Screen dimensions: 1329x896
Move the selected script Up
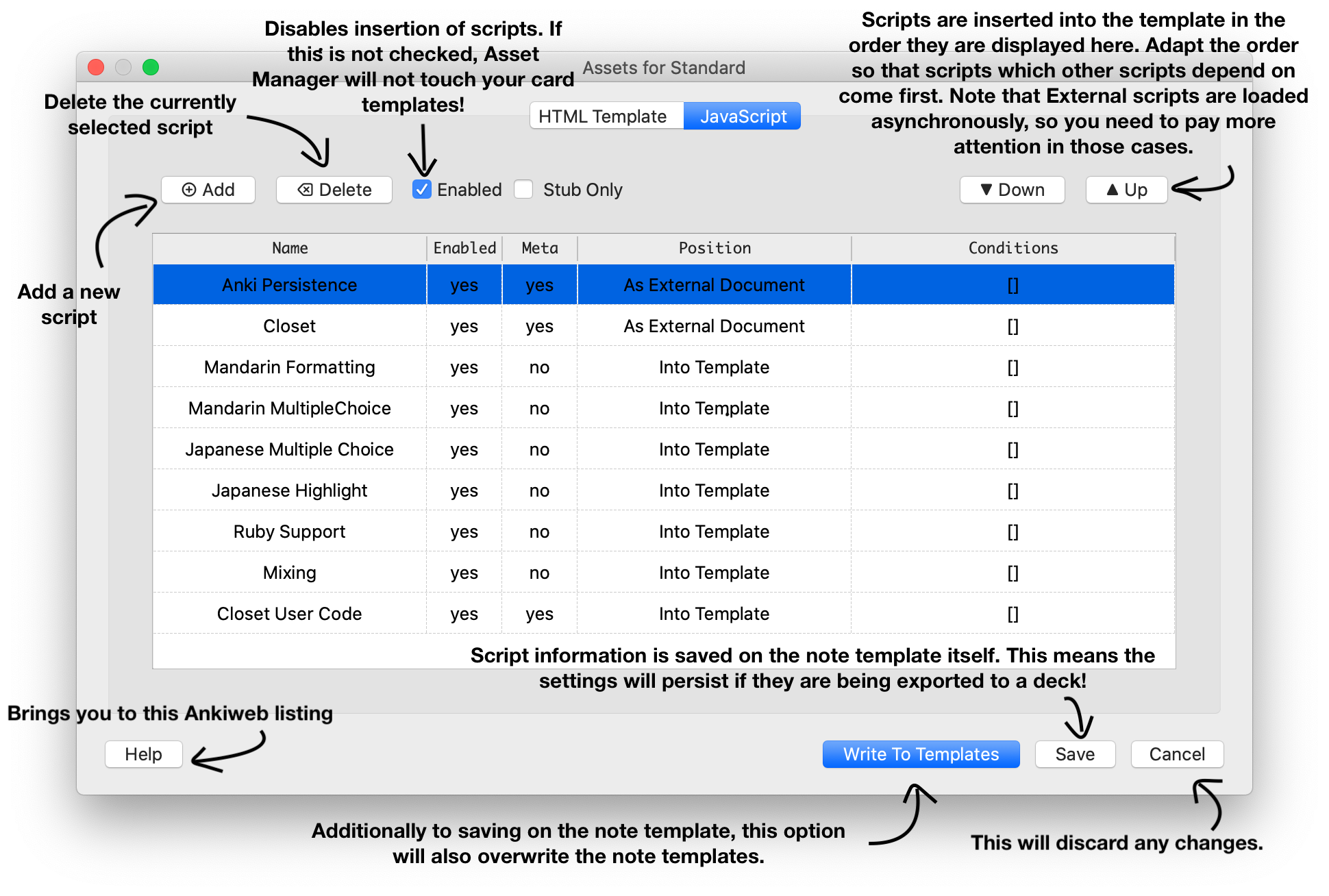pos(1126,190)
